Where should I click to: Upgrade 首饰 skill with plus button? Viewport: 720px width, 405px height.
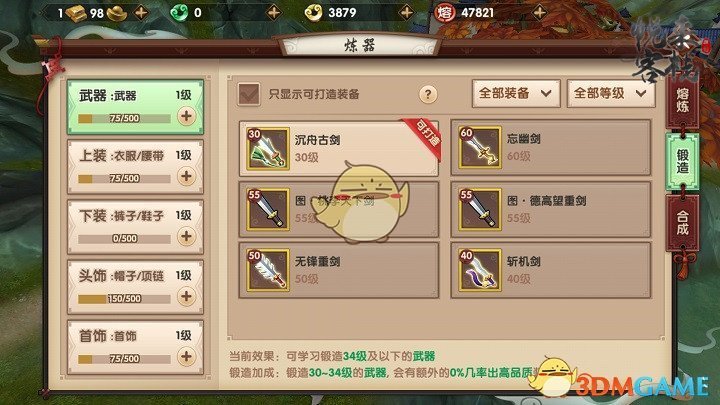[x=186, y=357]
